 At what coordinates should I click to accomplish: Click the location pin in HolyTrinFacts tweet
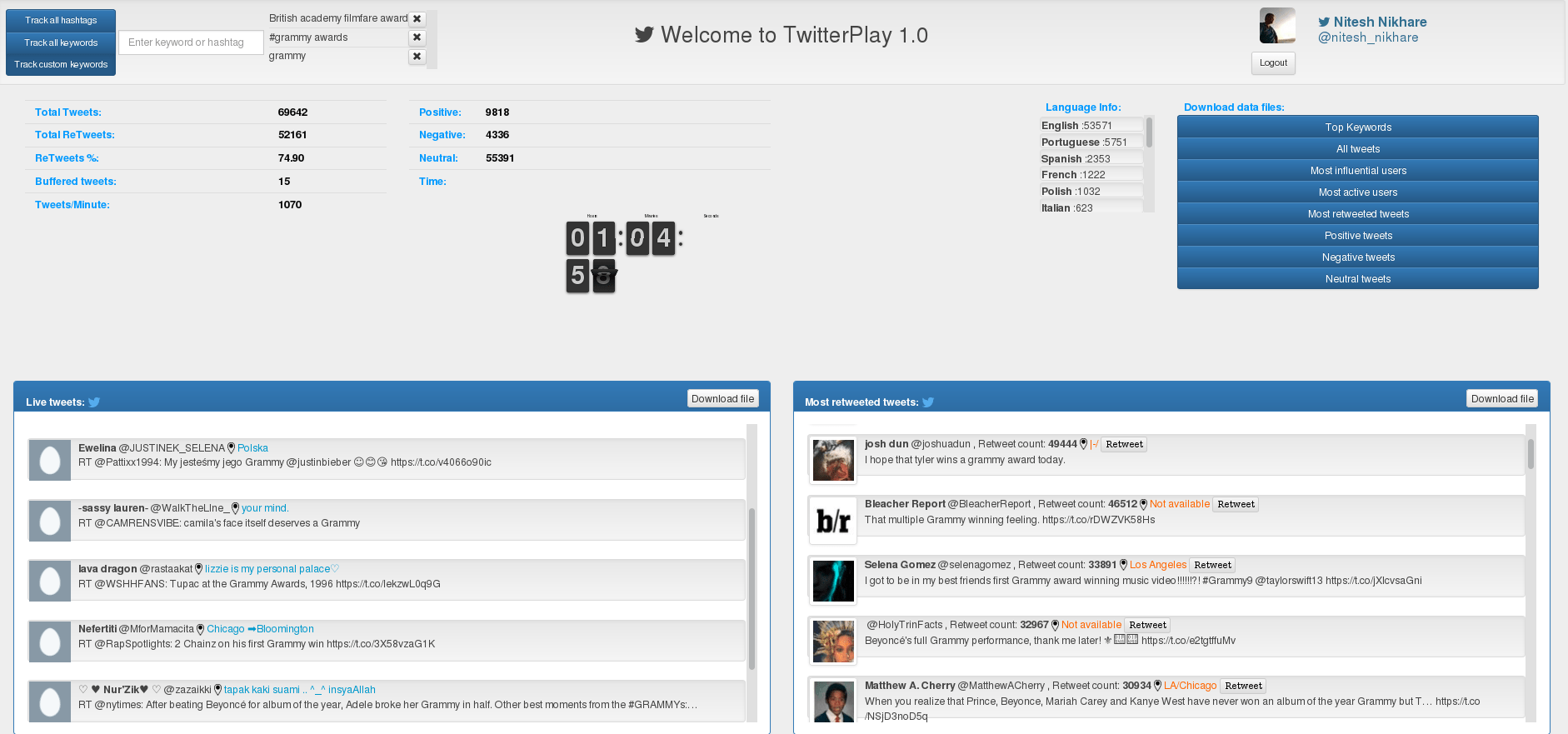(x=1055, y=625)
